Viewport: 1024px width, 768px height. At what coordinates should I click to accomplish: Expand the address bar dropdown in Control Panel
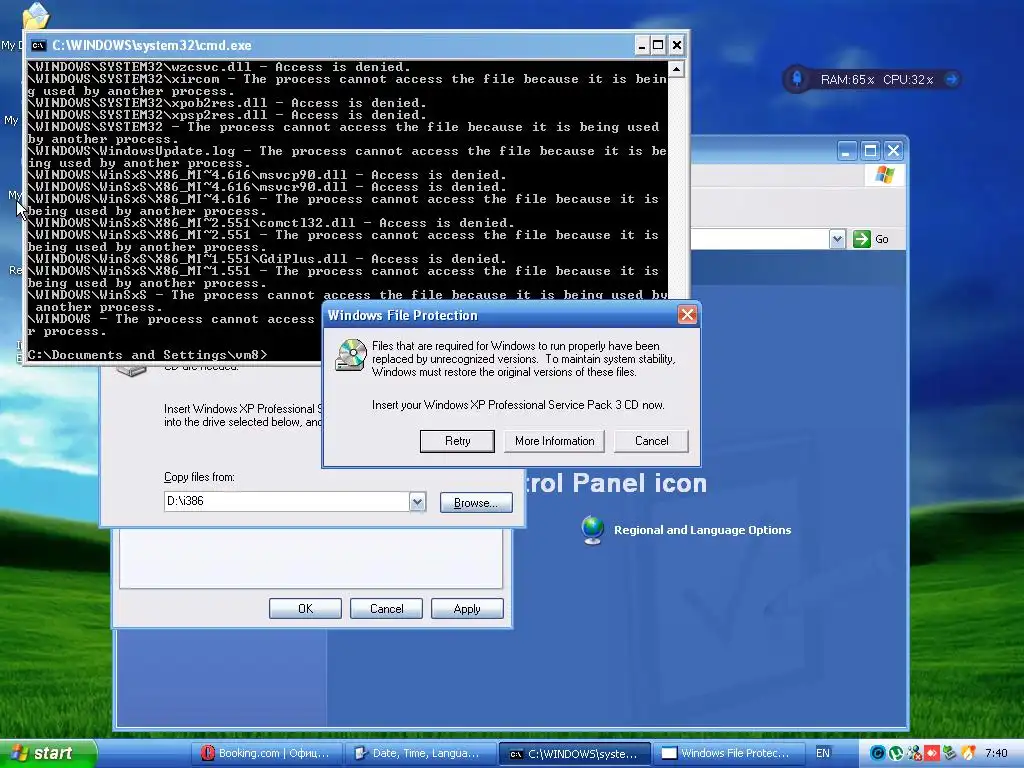837,239
